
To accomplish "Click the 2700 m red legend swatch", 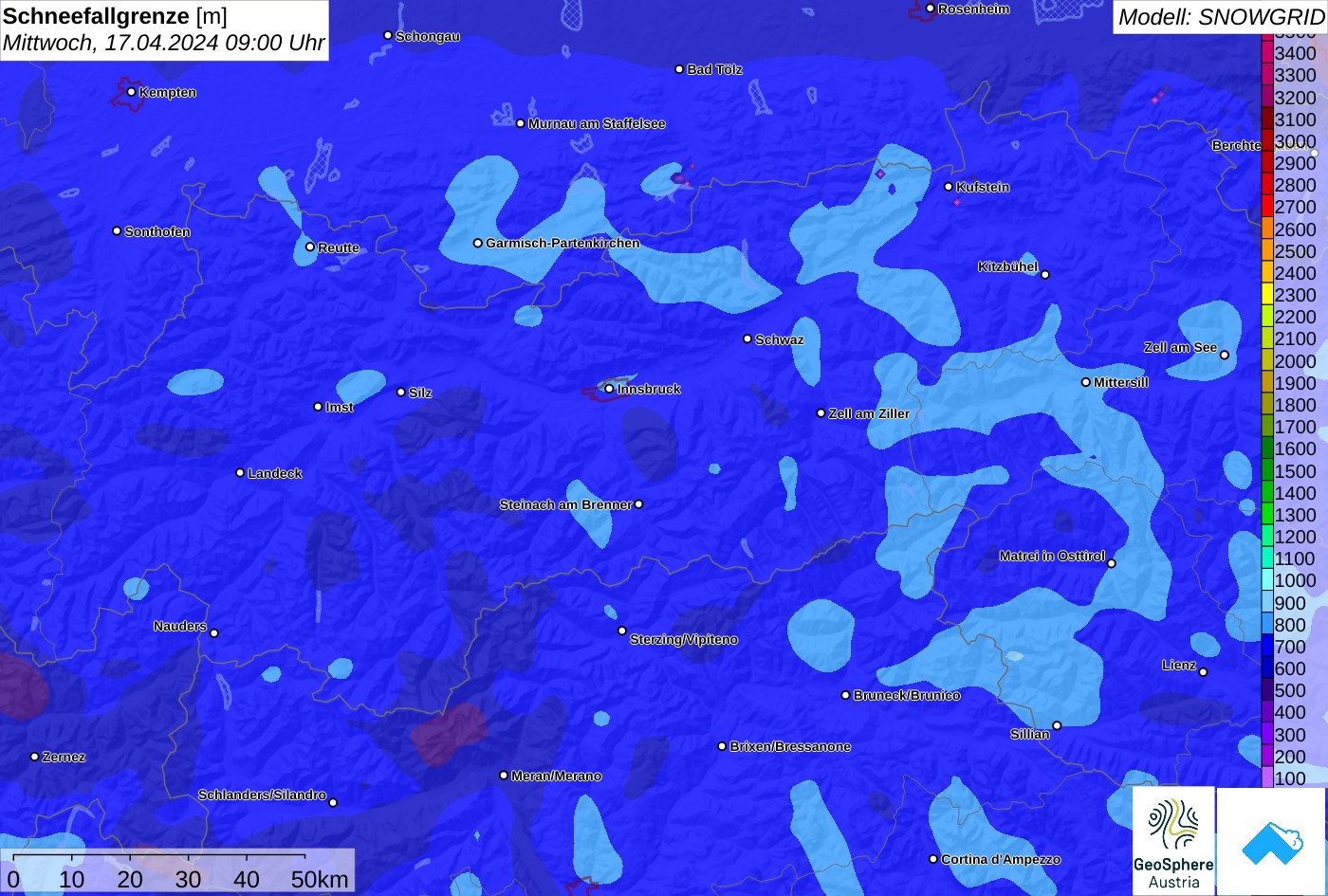I will click(x=1267, y=208).
